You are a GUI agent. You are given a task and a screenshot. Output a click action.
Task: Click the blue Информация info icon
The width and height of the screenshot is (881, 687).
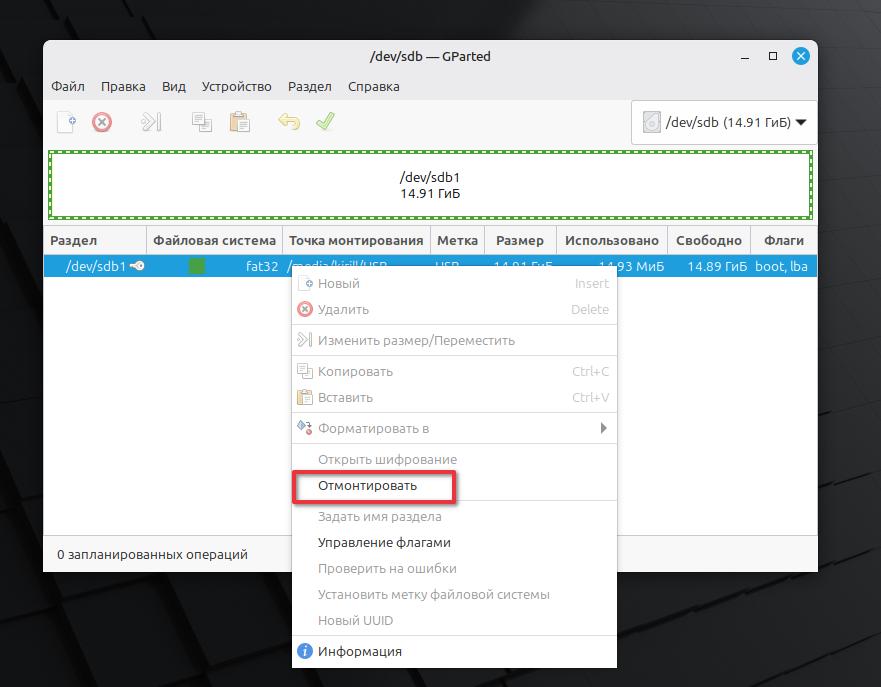(x=305, y=651)
